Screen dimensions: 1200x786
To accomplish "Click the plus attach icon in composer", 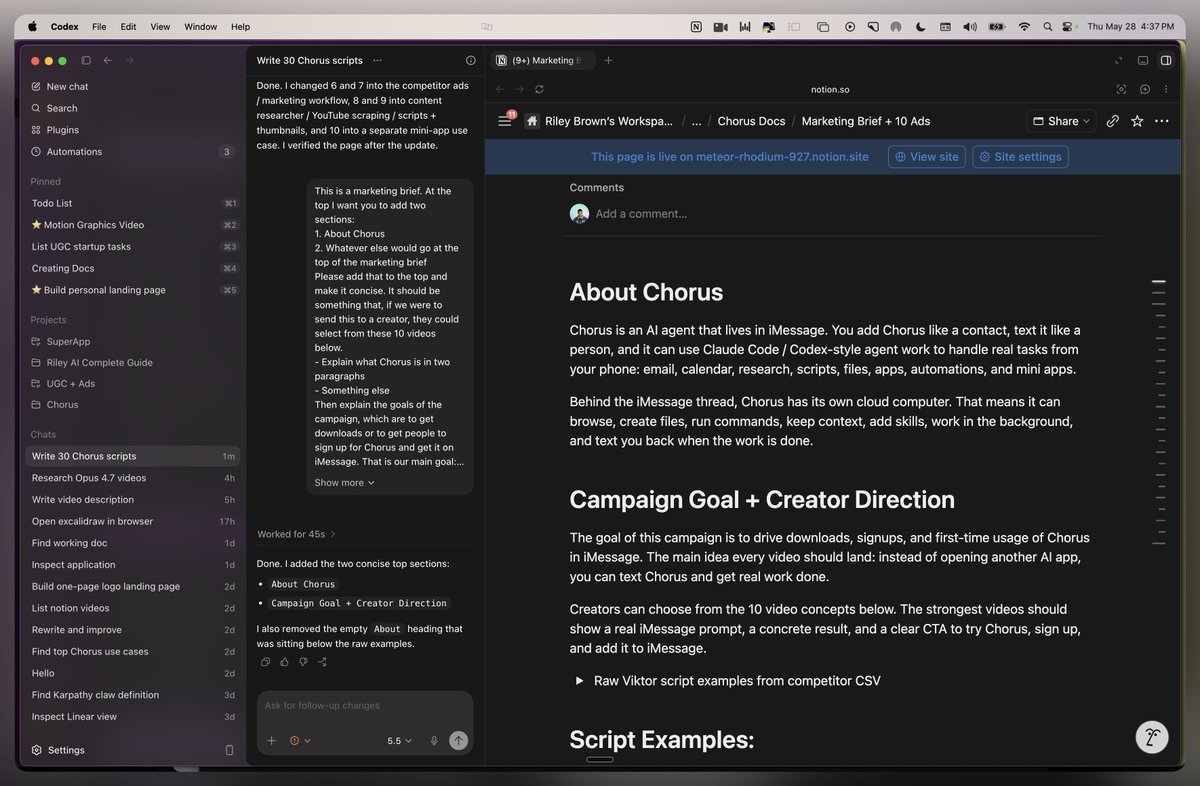I will coord(271,741).
